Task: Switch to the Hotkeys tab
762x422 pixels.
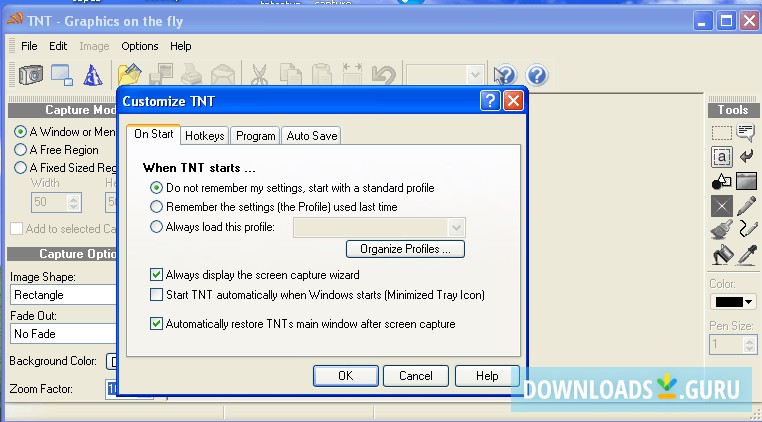Action: point(205,136)
